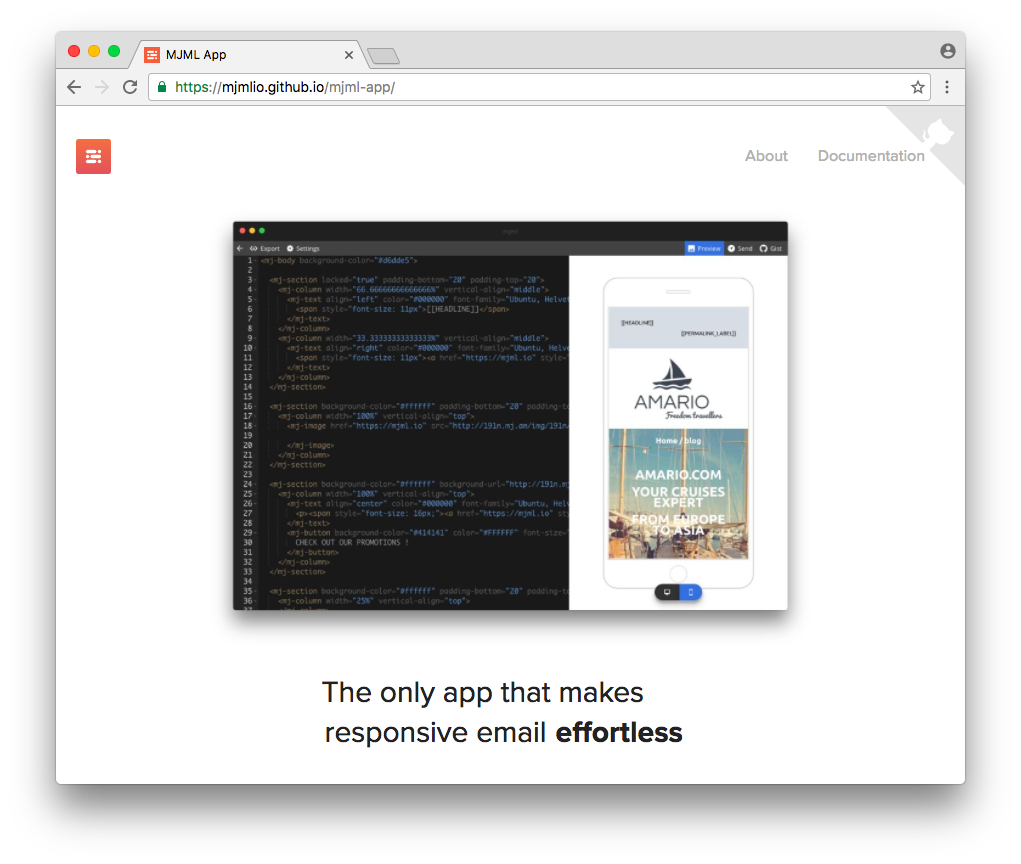Open the About page
This screenshot has height=864, width=1021.
pyautogui.click(x=766, y=156)
